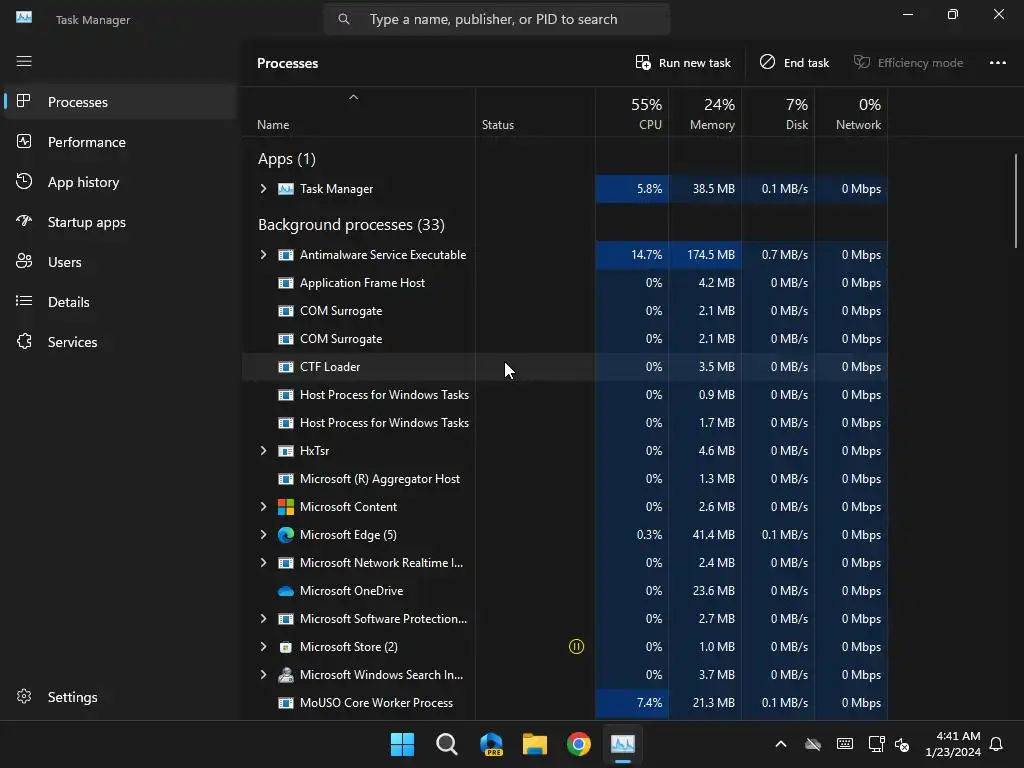Click the Microsoft Store process icon
The height and width of the screenshot is (768, 1024).
(285, 647)
